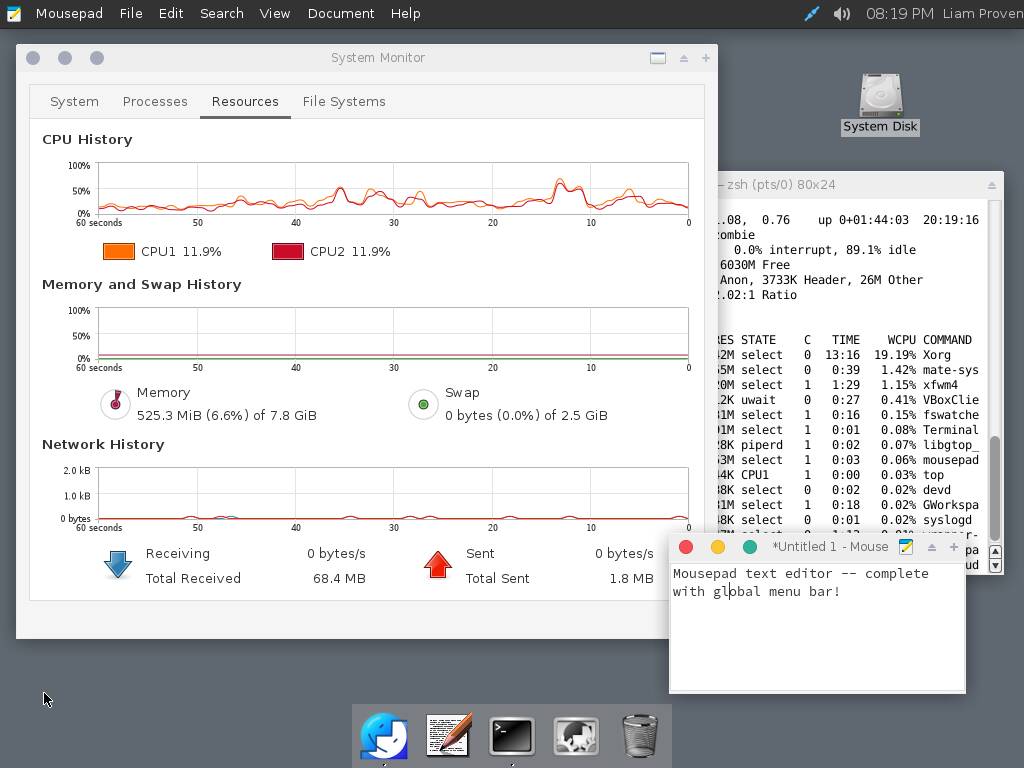The image size is (1024, 768).
Task: Open the Search menu
Action: click(221, 14)
